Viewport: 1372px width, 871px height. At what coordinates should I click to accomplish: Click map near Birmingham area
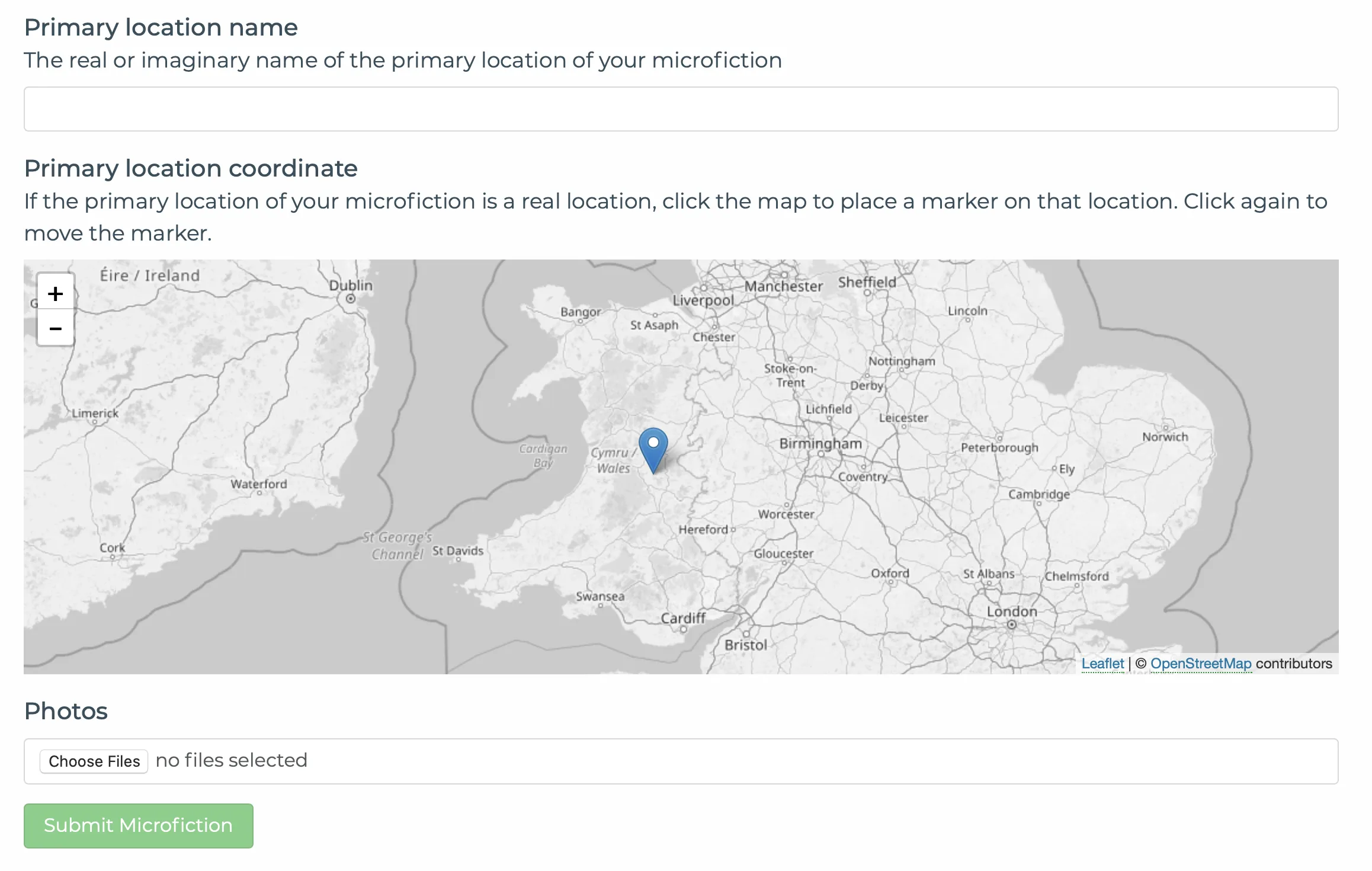820,455
